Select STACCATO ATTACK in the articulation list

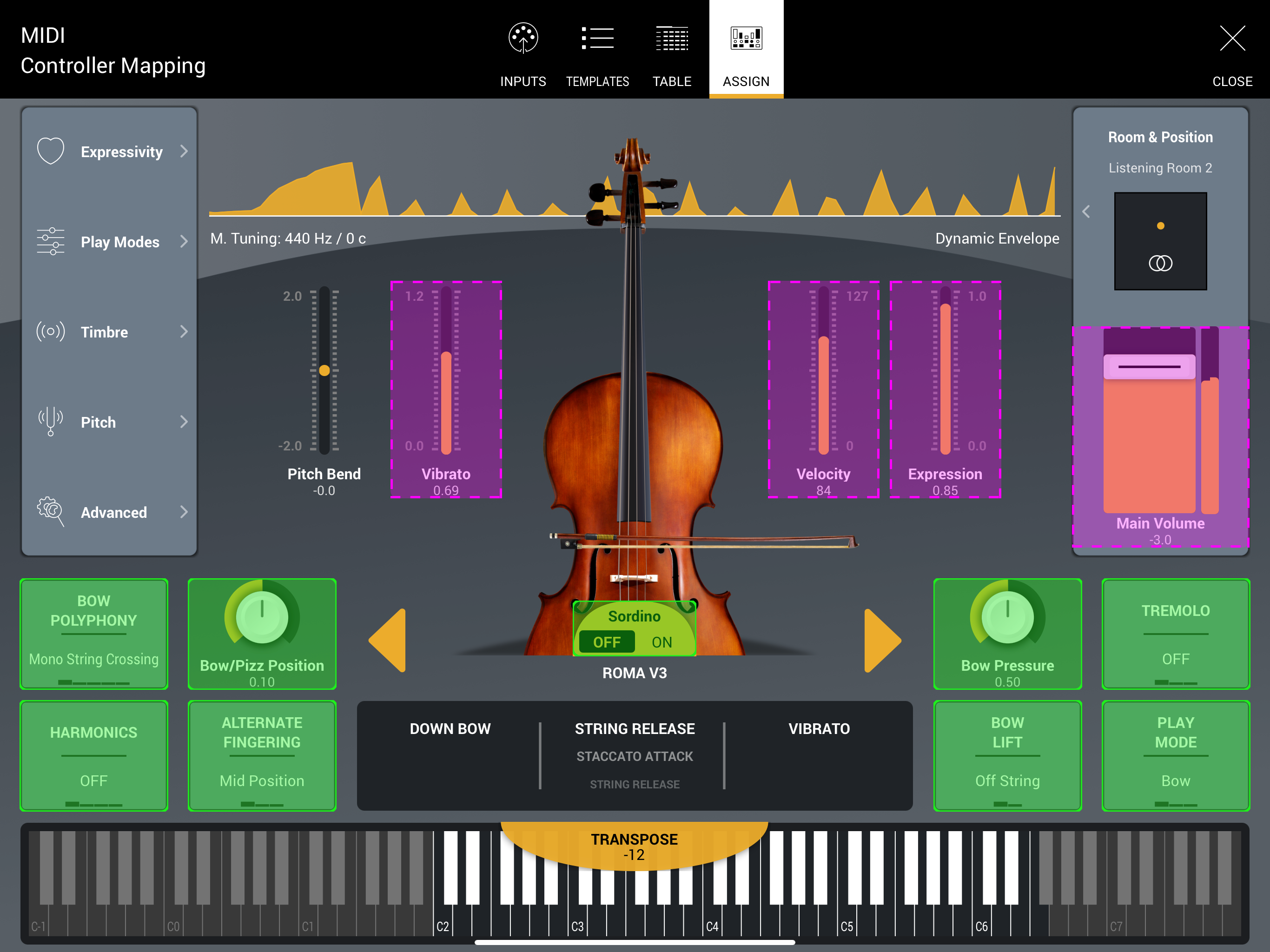[635, 756]
